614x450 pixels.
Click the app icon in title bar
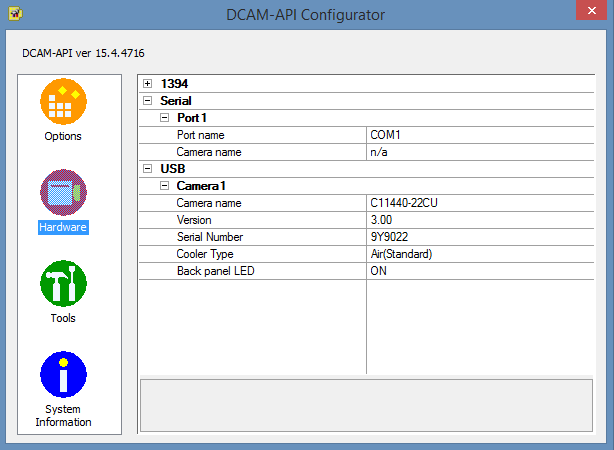point(13,15)
